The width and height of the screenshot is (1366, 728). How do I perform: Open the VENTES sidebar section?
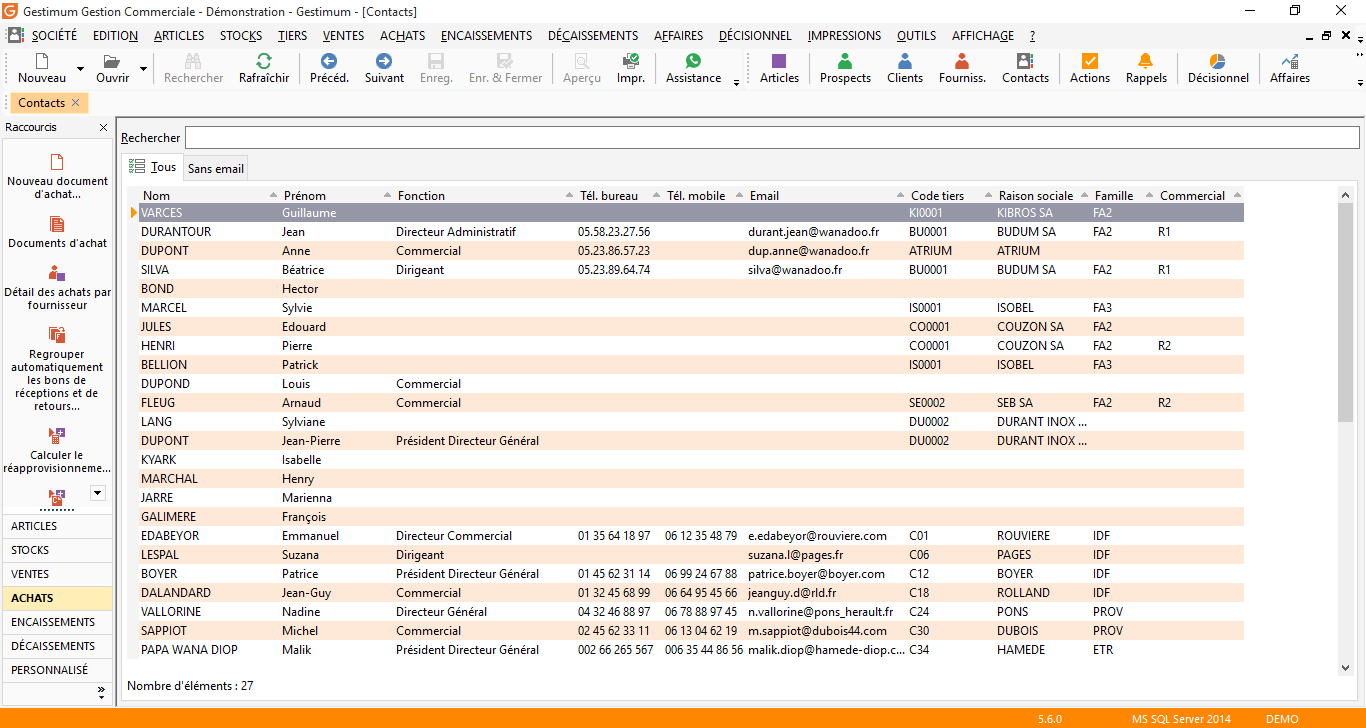tap(57, 574)
